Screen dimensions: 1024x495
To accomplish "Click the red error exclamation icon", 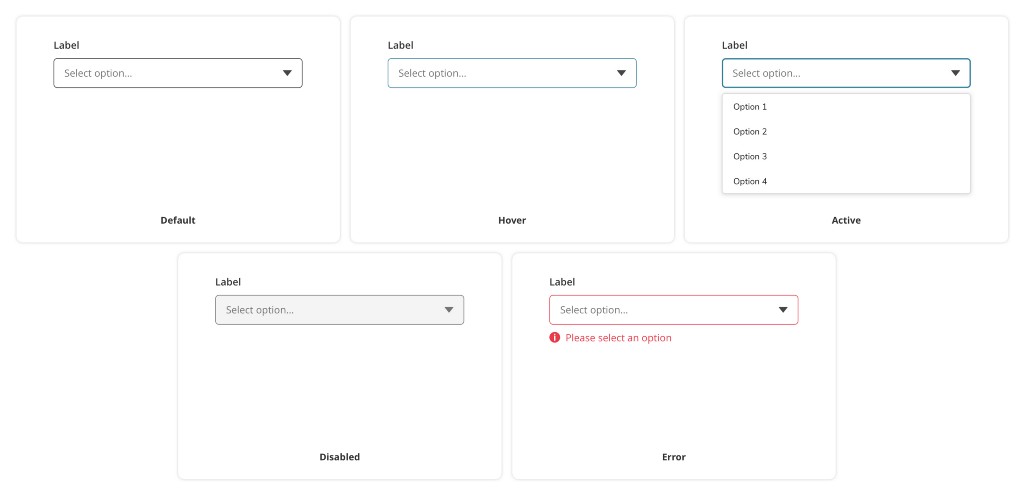I will pyautogui.click(x=555, y=338).
